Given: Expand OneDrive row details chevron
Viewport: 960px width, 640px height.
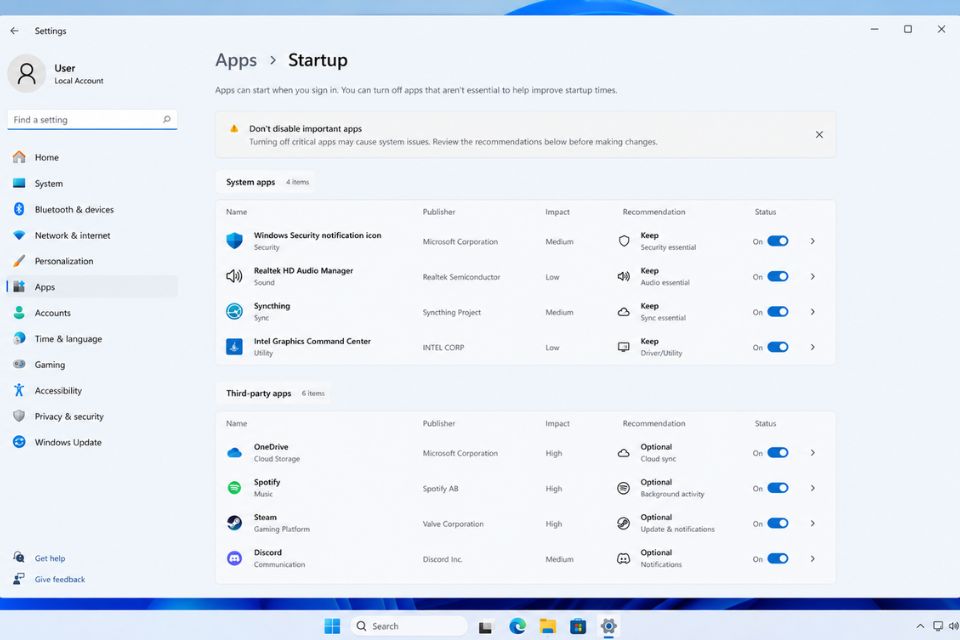Looking at the screenshot, I should [x=812, y=453].
